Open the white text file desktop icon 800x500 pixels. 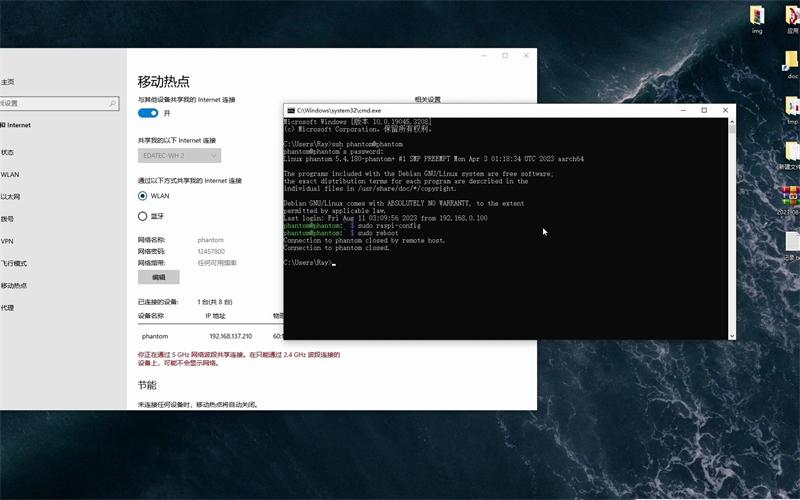point(792,240)
